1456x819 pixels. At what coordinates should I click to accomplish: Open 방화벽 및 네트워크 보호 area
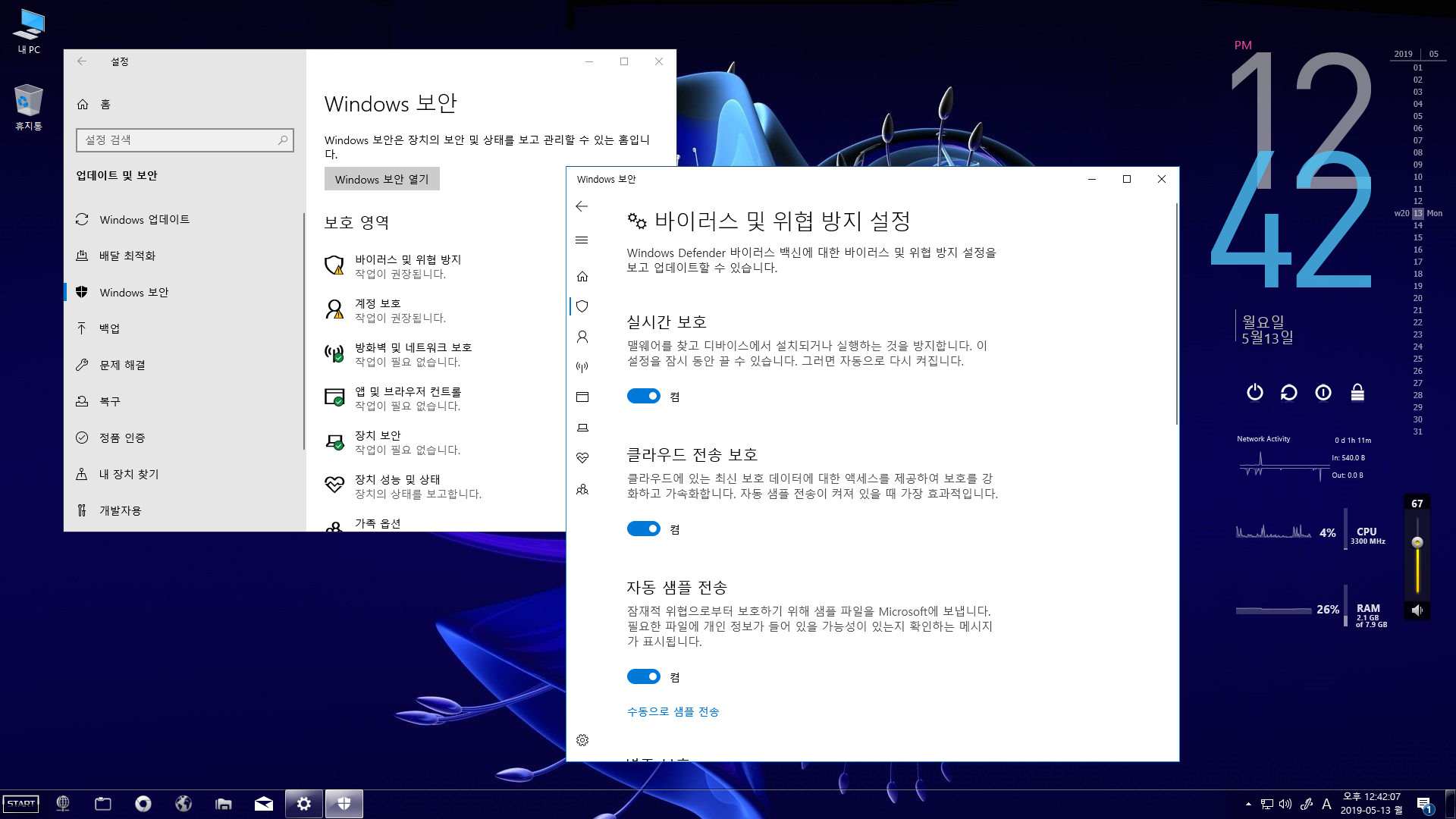398,354
